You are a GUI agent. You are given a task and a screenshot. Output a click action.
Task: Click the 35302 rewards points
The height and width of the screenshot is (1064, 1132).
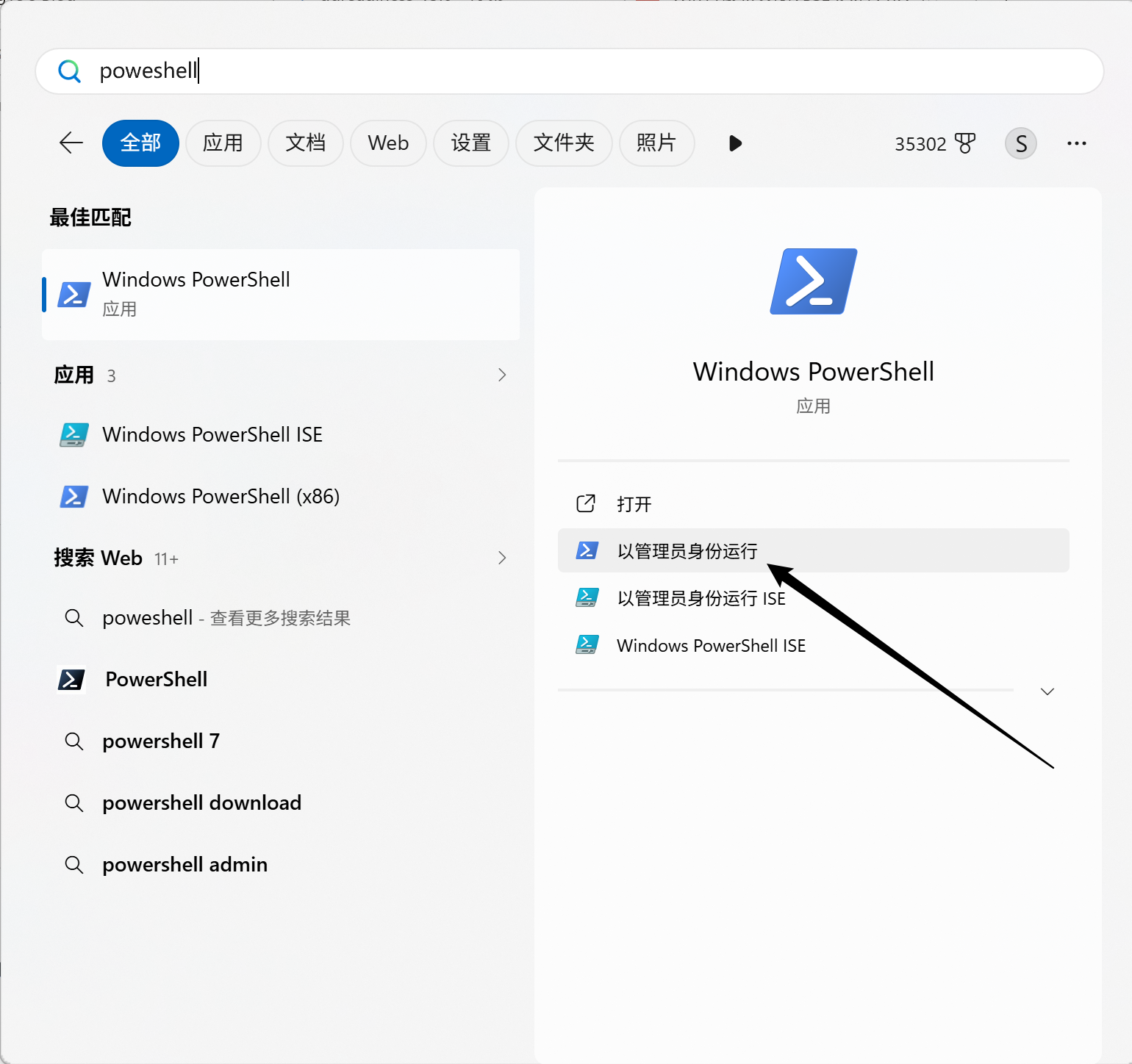pyautogui.click(x=920, y=144)
